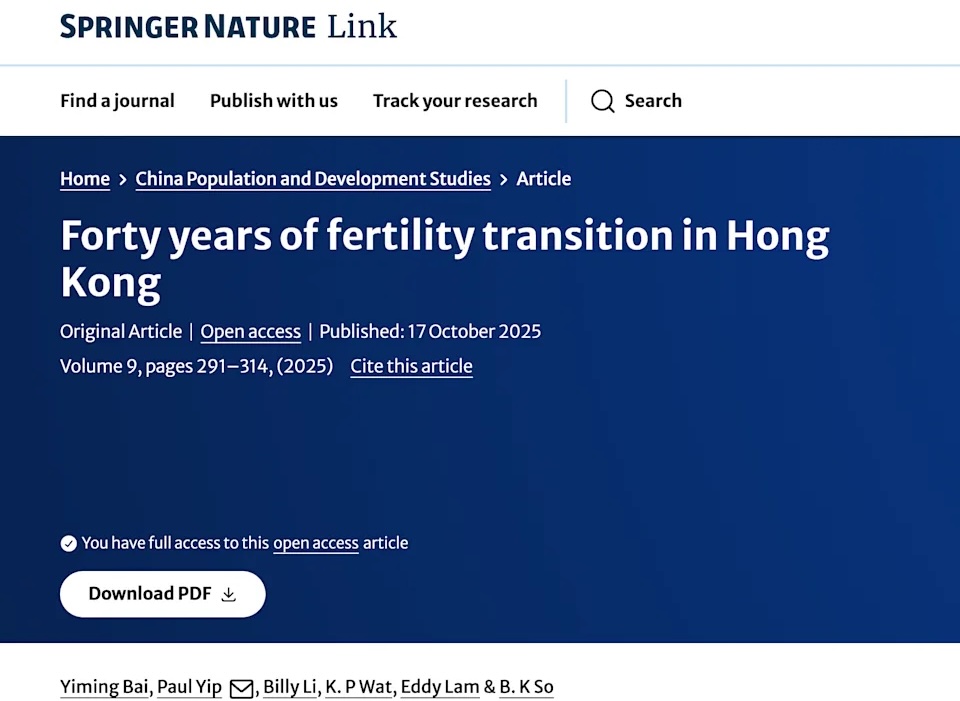
Task: Open author Eddy Lam link
Action: click(440, 687)
